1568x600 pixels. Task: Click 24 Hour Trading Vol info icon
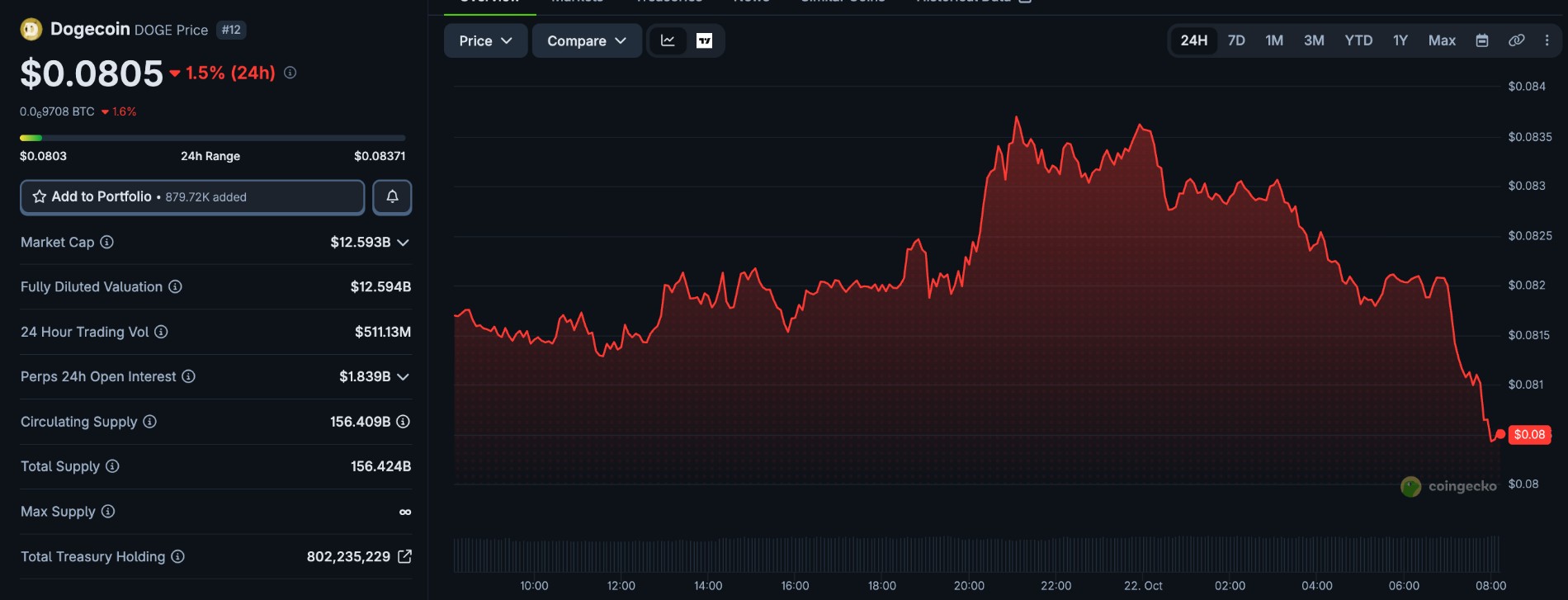(x=161, y=332)
